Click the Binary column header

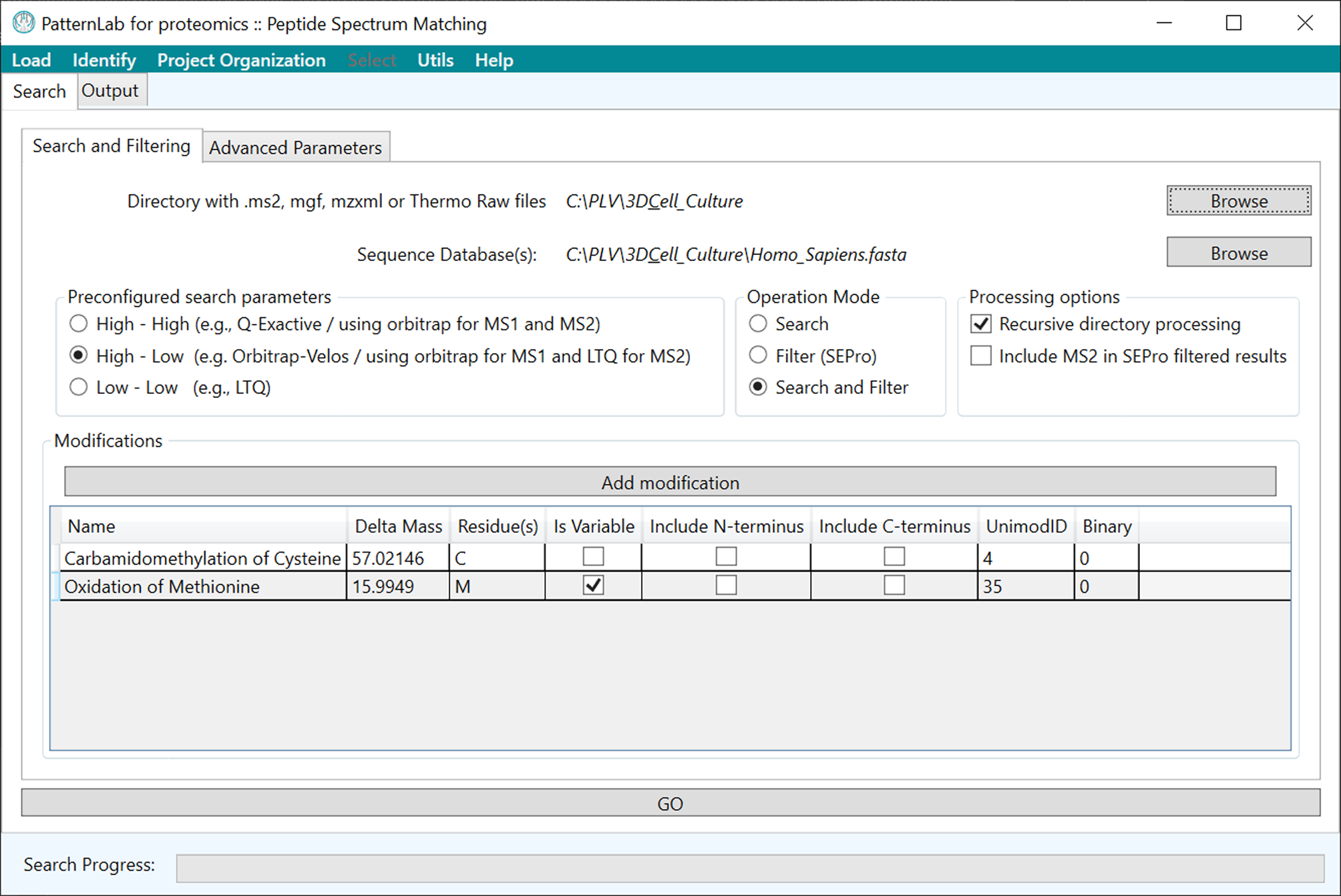(x=1107, y=526)
